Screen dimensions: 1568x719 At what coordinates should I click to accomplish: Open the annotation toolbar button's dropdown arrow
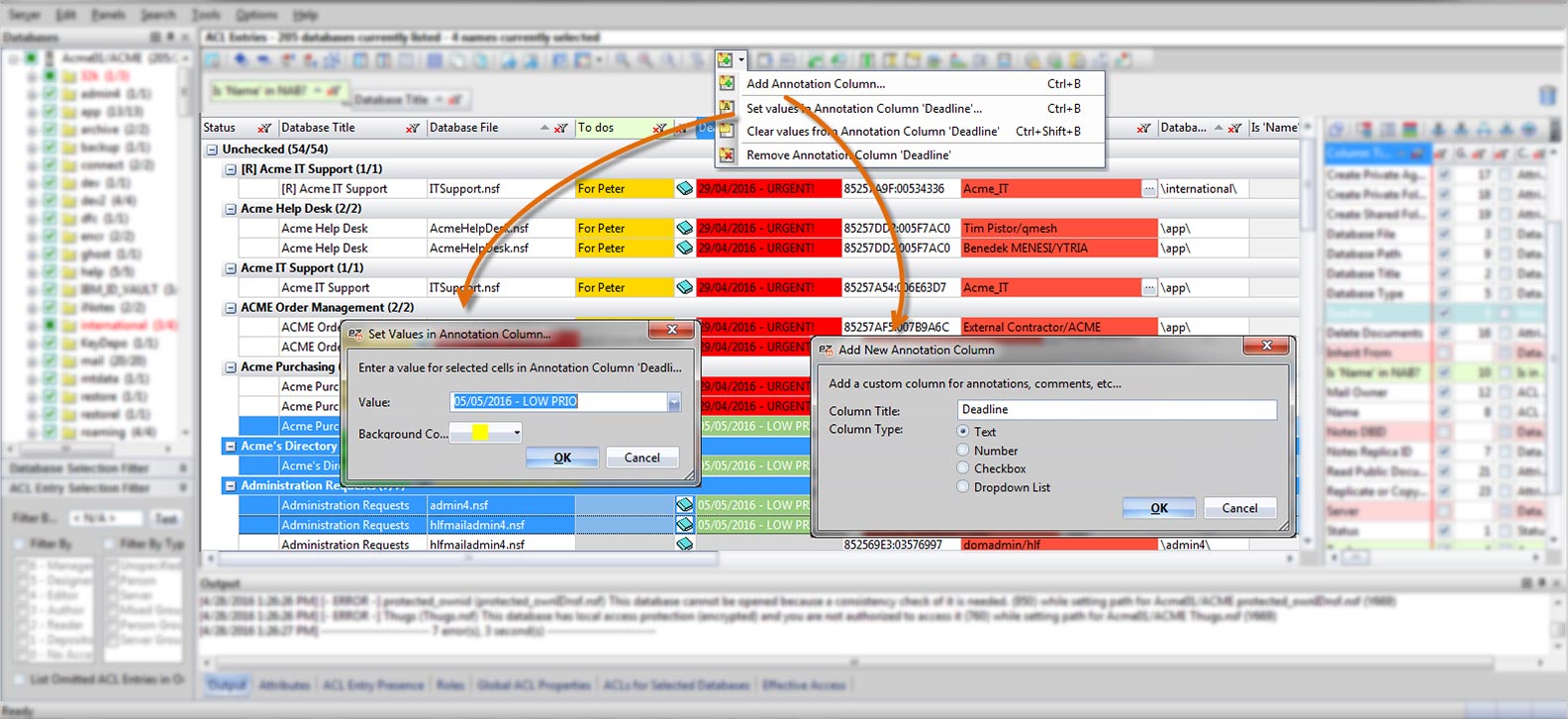740,60
